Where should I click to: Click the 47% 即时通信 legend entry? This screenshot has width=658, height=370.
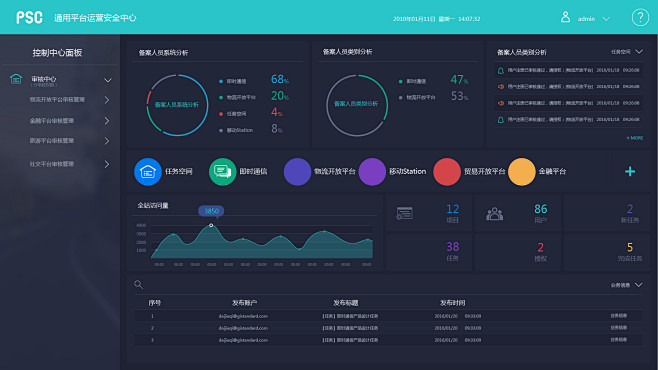click(433, 80)
